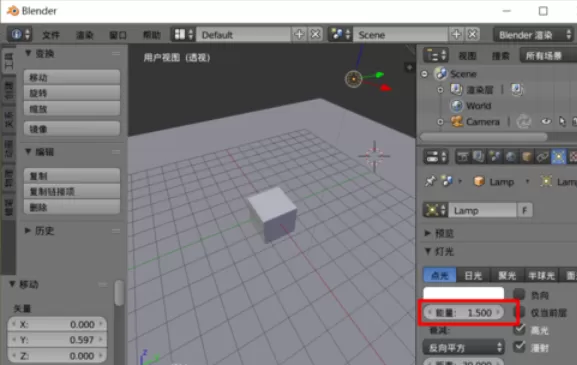Click the 移动 (Translate) button
The image size is (577, 365).
(x=72, y=77)
